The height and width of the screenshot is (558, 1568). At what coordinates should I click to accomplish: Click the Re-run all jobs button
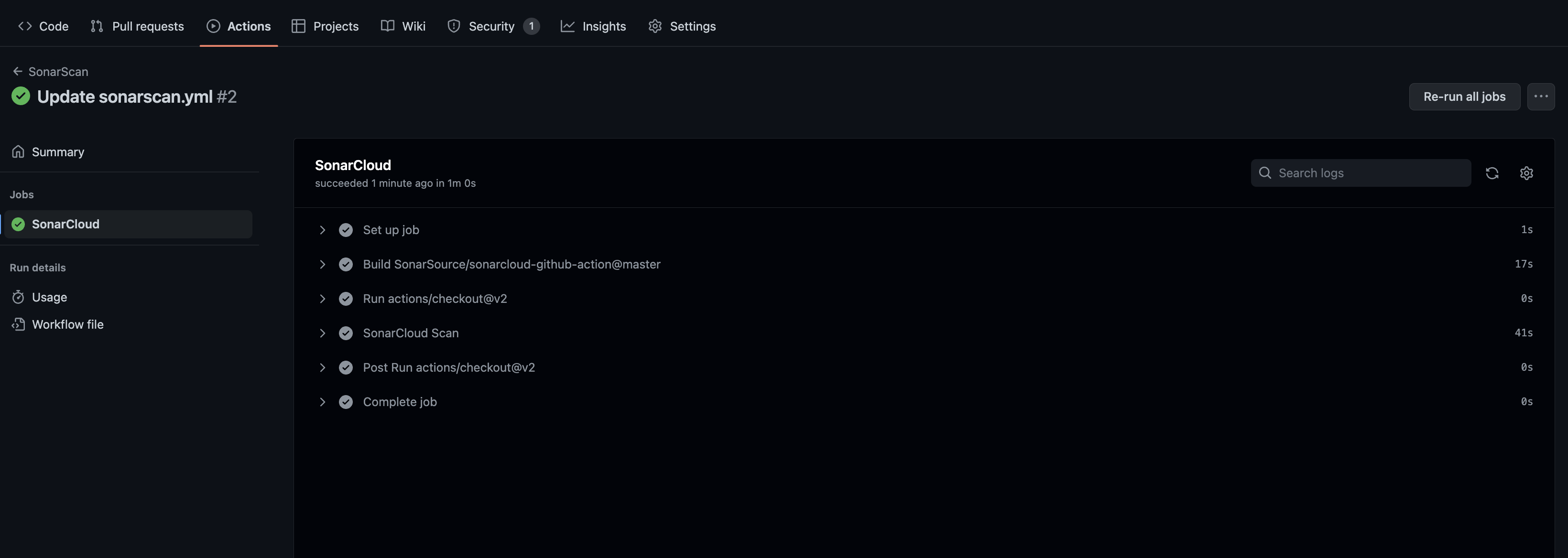coord(1464,97)
